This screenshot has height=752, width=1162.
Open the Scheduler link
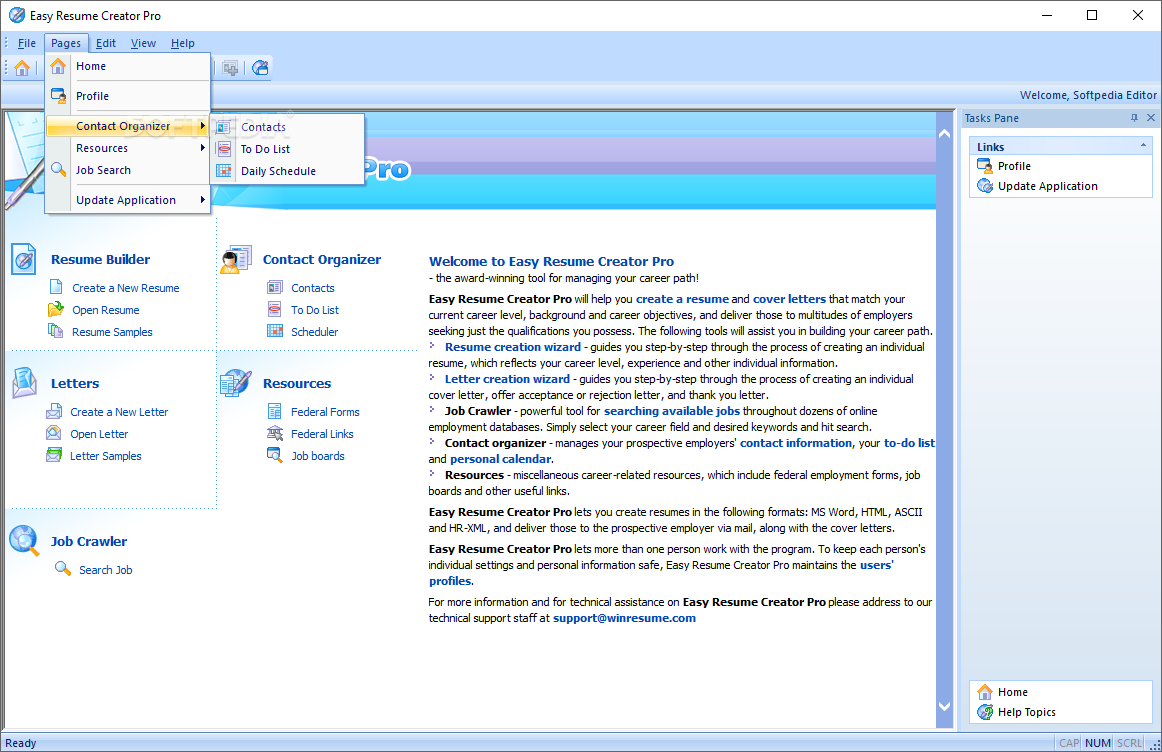point(314,332)
